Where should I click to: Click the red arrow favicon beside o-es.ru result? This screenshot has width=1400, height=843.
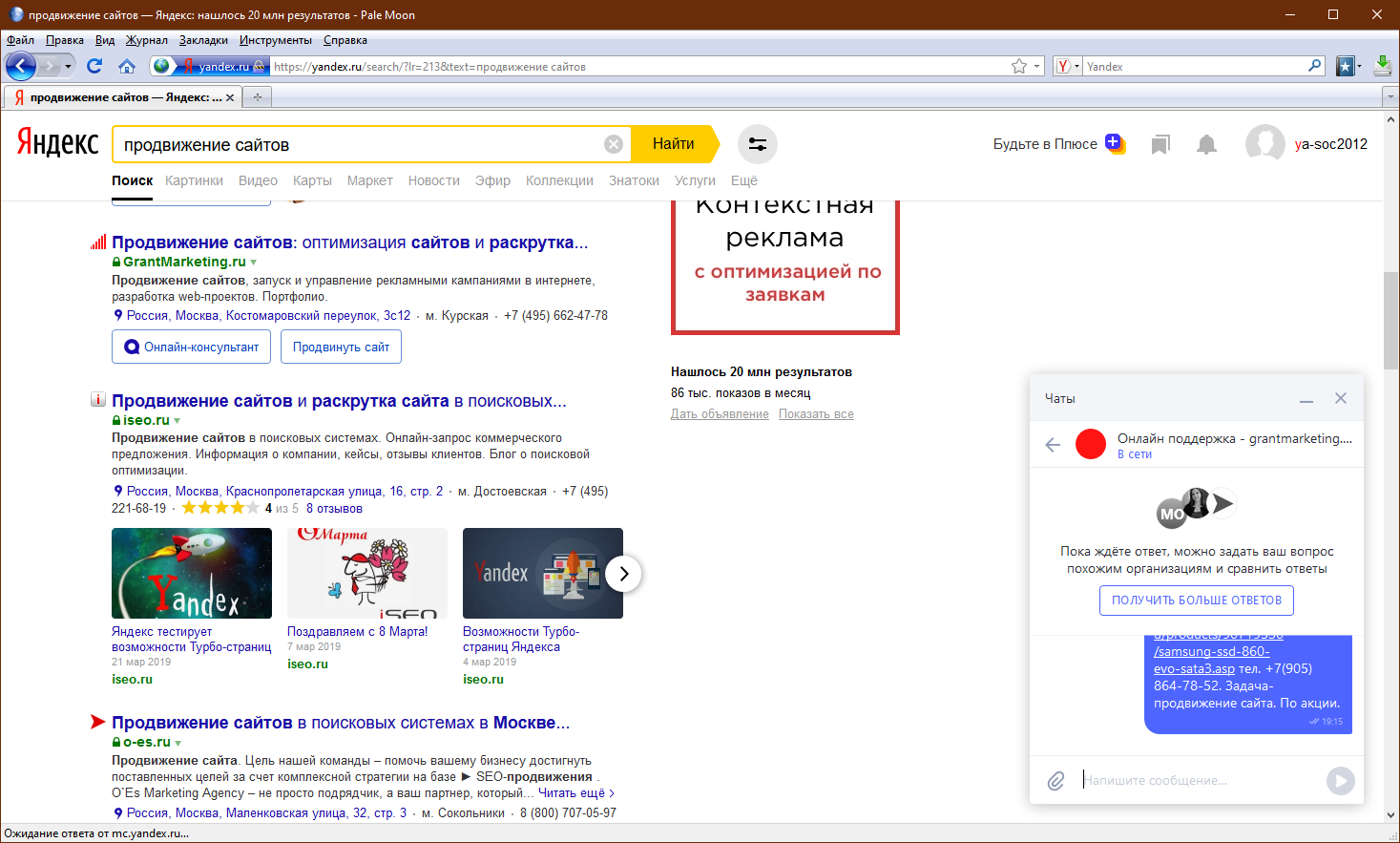pos(98,723)
